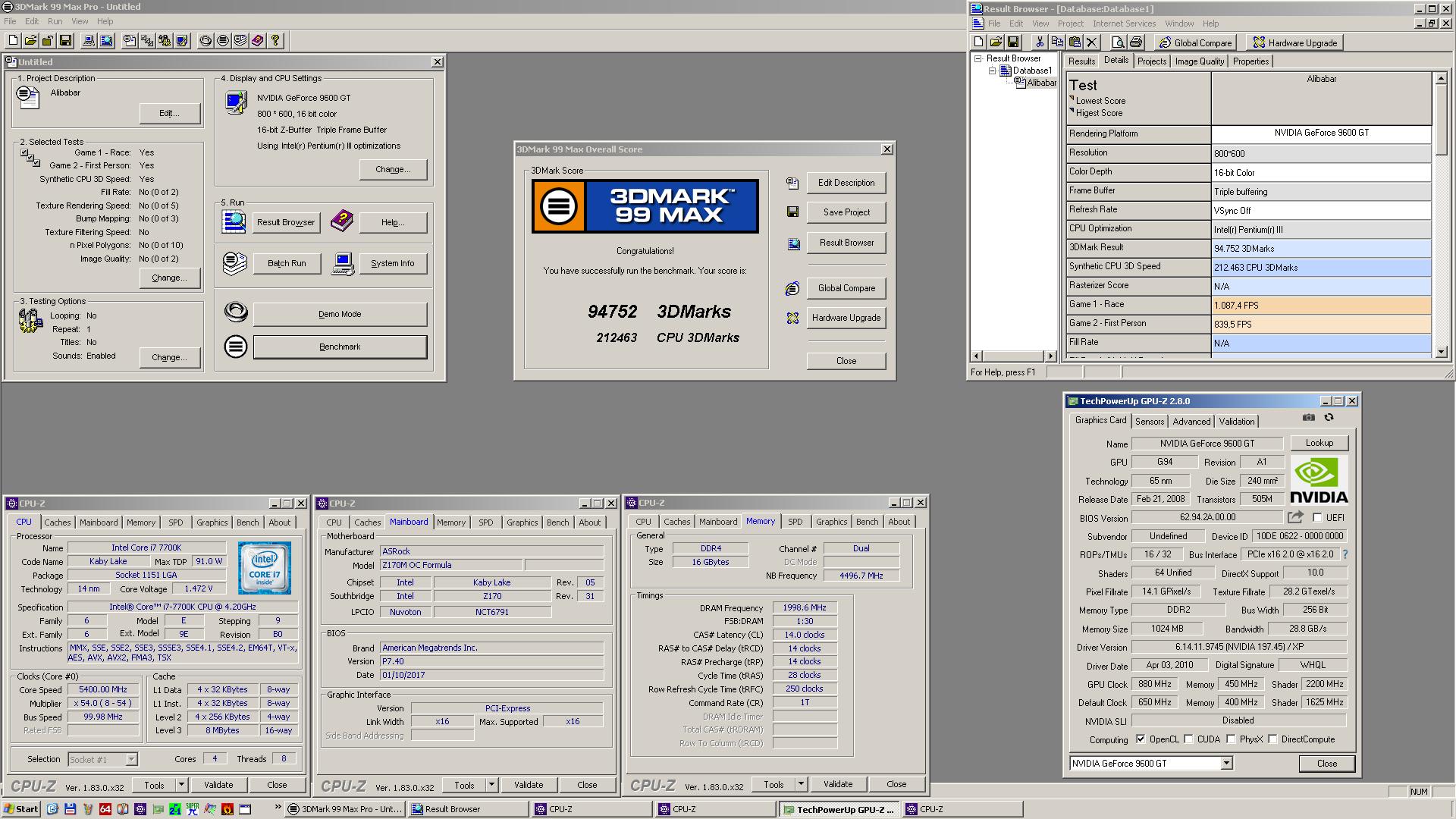Viewport: 1456px width, 819px height.
Task: Click Validate in the CPU-Z Mainboard window
Action: click(529, 785)
